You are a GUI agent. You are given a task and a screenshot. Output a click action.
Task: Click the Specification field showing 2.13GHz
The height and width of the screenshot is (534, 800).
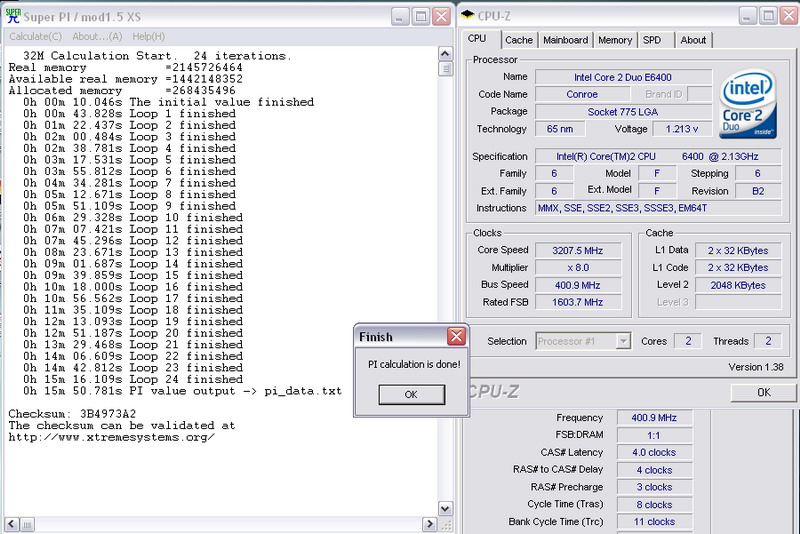coord(658,157)
